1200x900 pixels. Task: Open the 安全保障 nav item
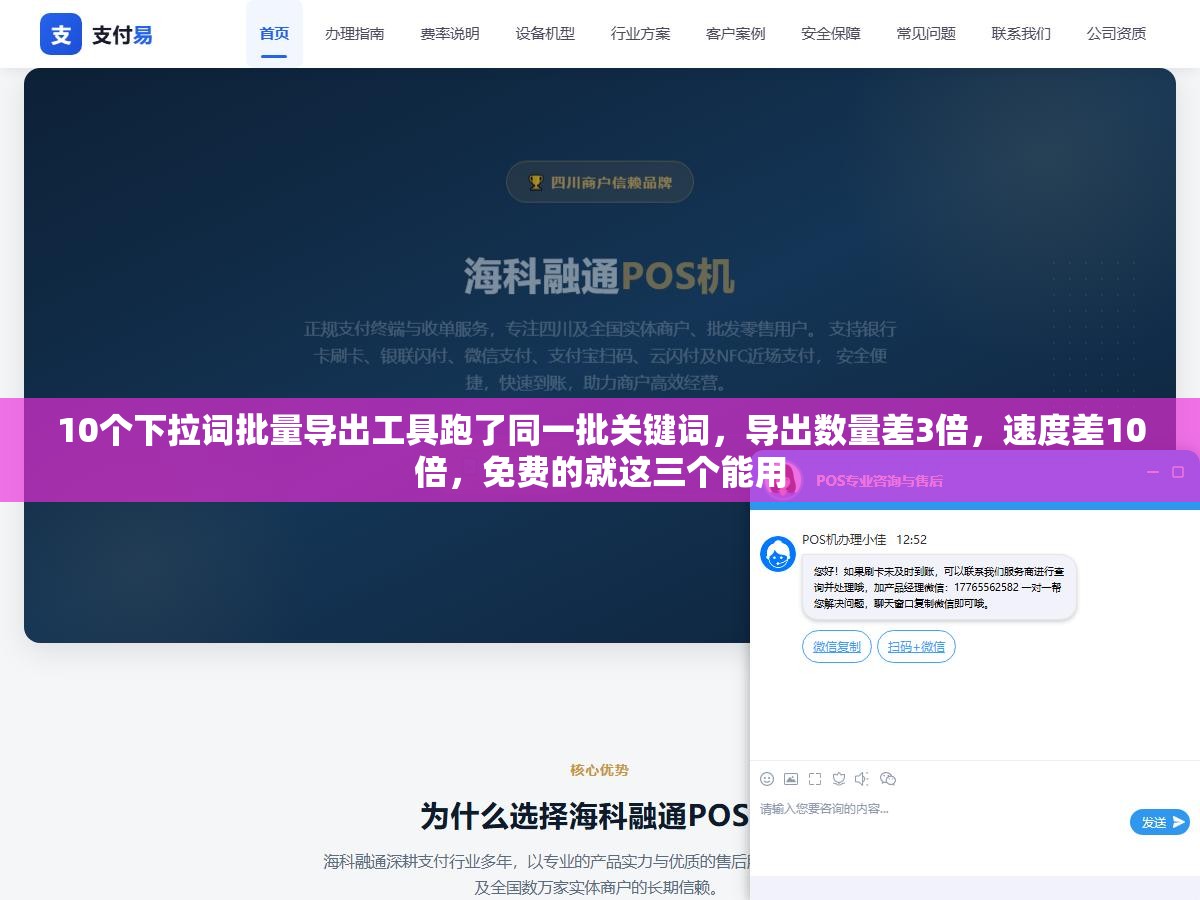(831, 33)
